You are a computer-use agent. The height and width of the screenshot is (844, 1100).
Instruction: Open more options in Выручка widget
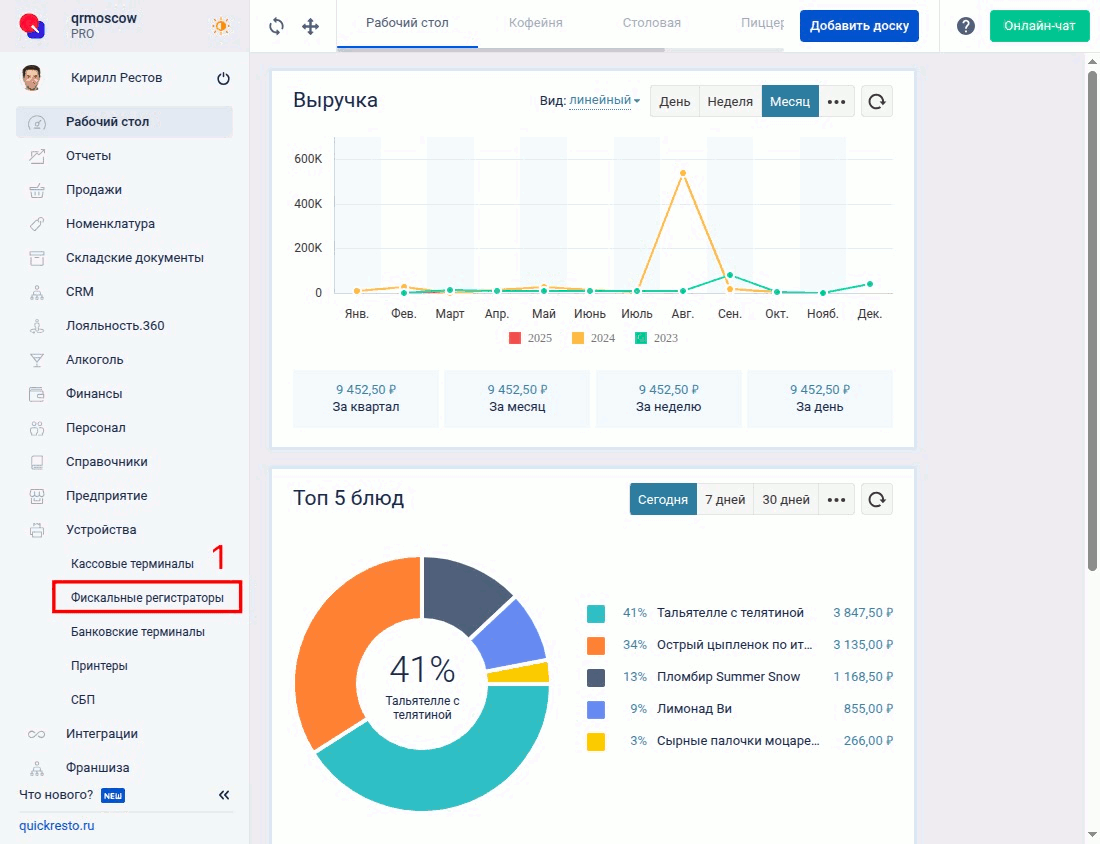coord(837,102)
